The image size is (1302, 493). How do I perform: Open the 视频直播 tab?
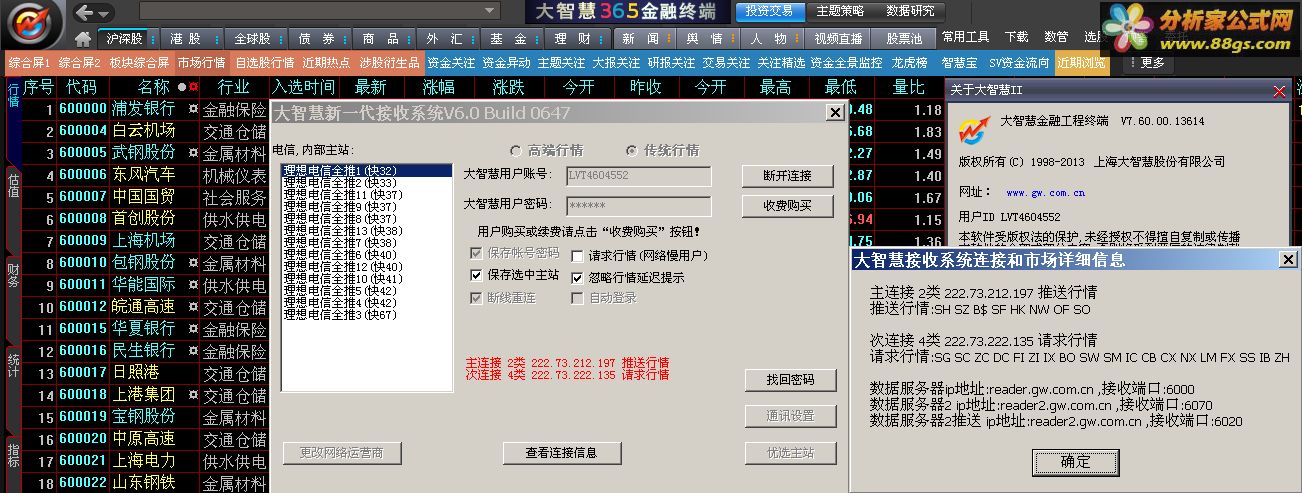tap(838, 38)
